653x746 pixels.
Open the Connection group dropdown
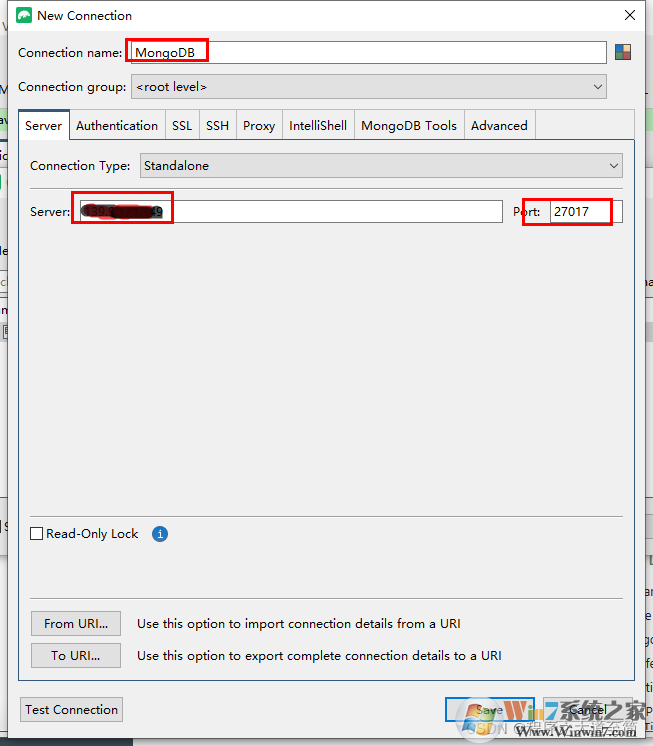pos(369,87)
